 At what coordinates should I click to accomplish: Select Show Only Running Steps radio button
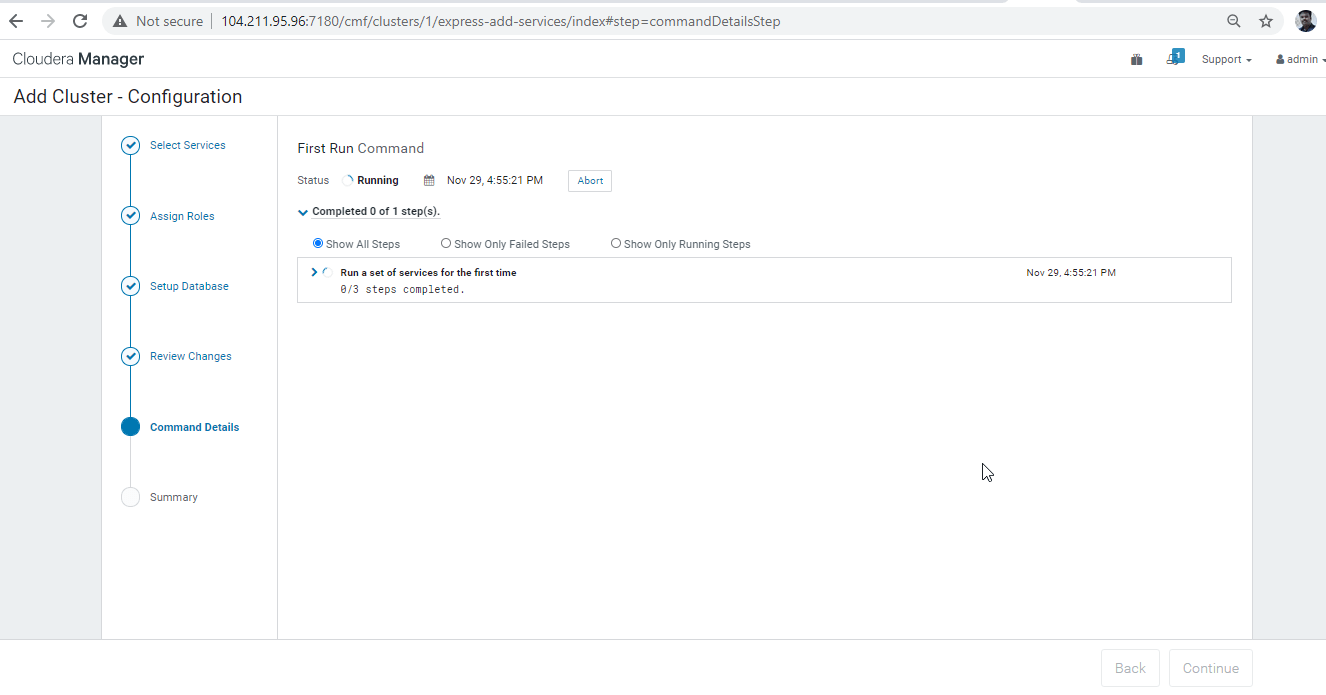tap(616, 243)
